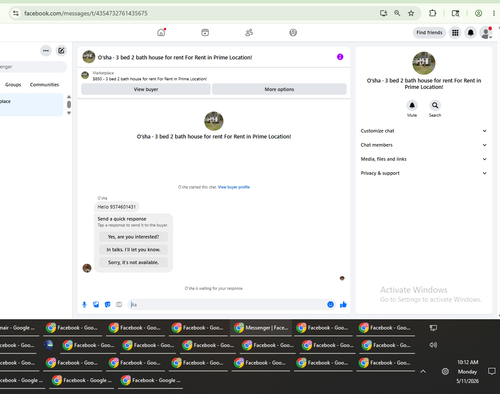Screen dimensions: 500x394
Task: Bookmark this page with the star icon
Action: pos(411,13)
